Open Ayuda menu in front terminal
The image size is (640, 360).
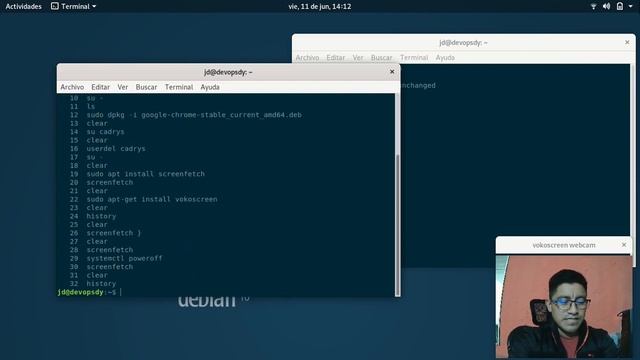click(210, 87)
